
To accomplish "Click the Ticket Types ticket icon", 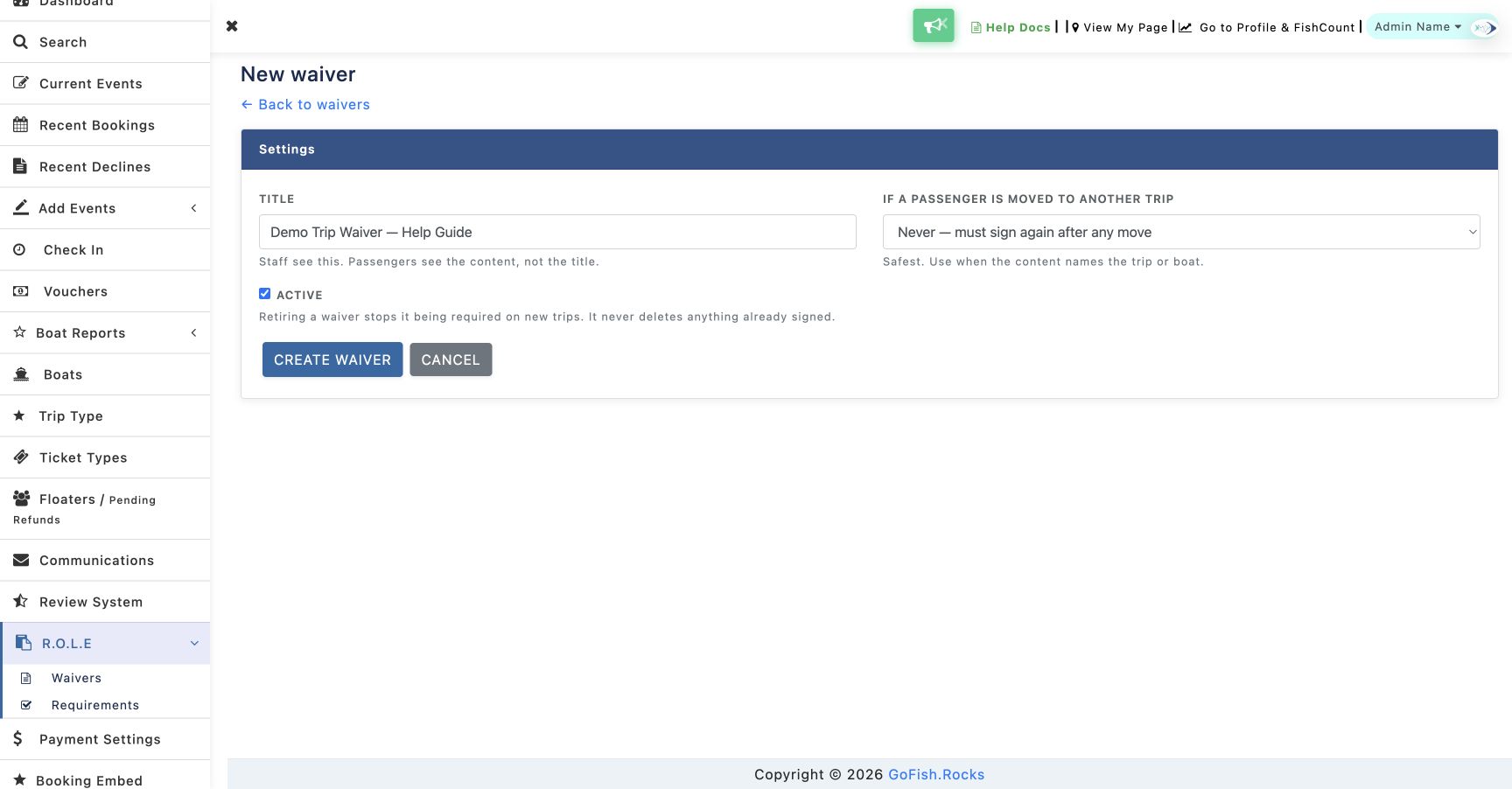I will point(21,457).
